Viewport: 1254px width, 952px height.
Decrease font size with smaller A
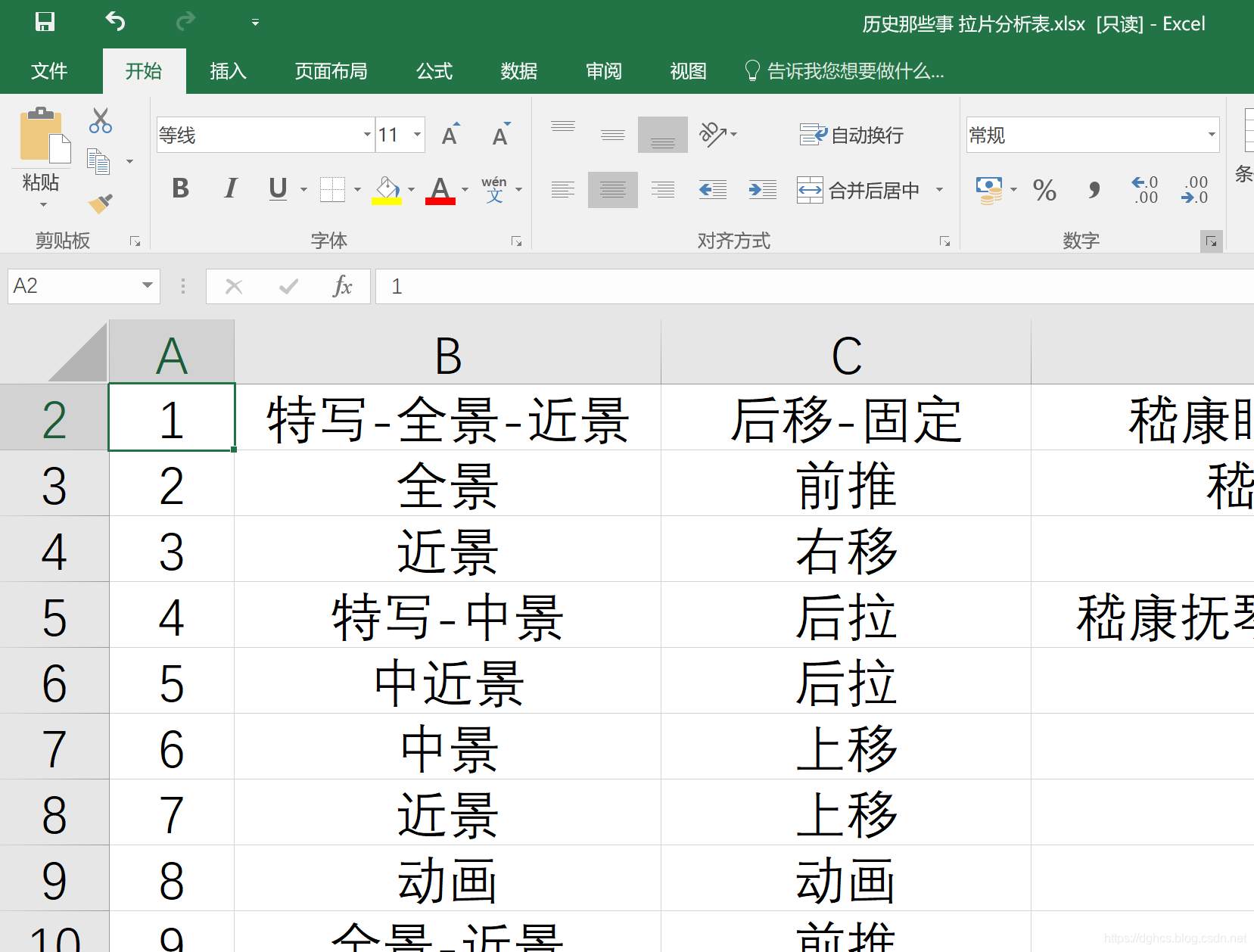tap(501, 135)
